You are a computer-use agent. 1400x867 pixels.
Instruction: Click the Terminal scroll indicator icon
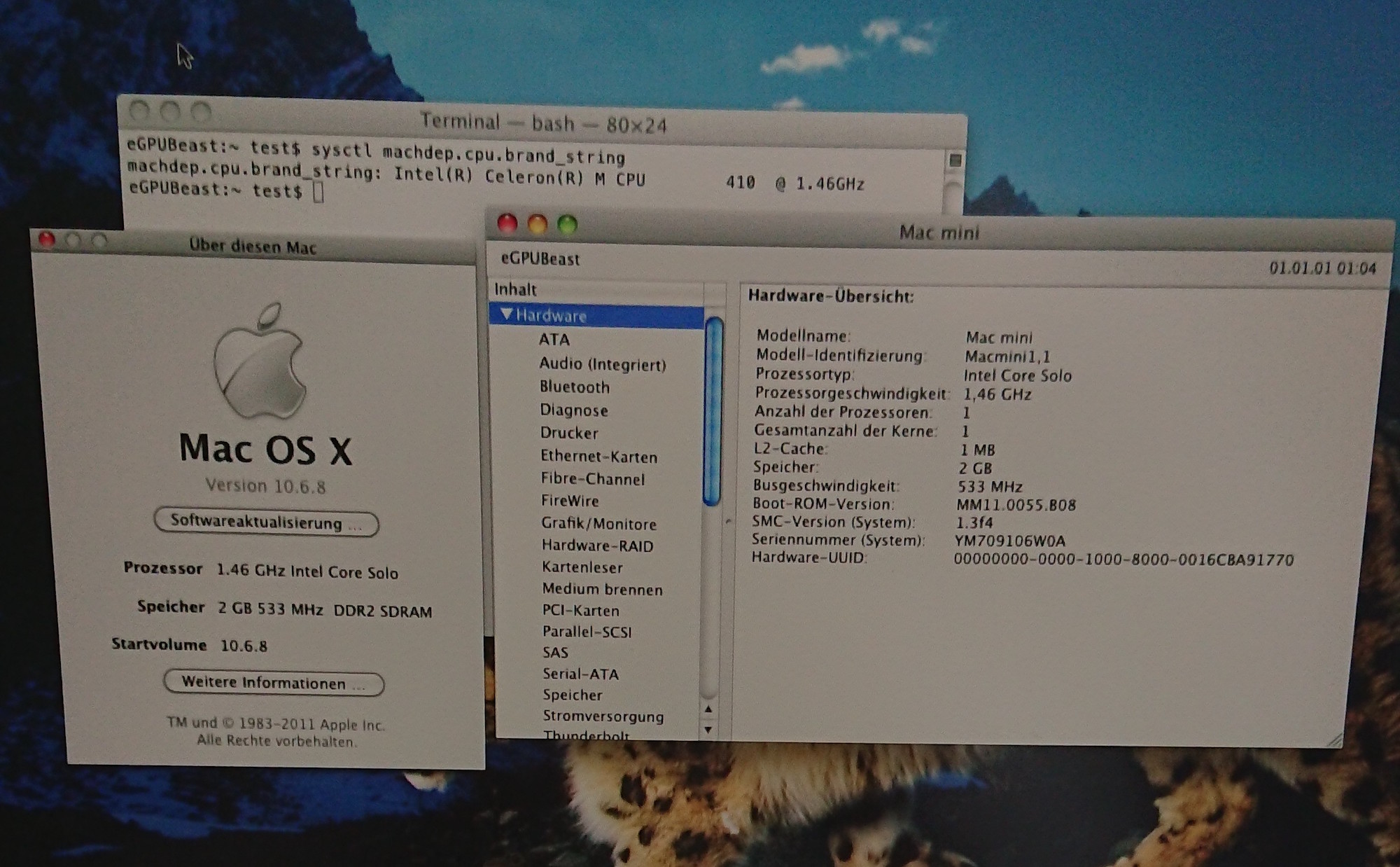955,161
